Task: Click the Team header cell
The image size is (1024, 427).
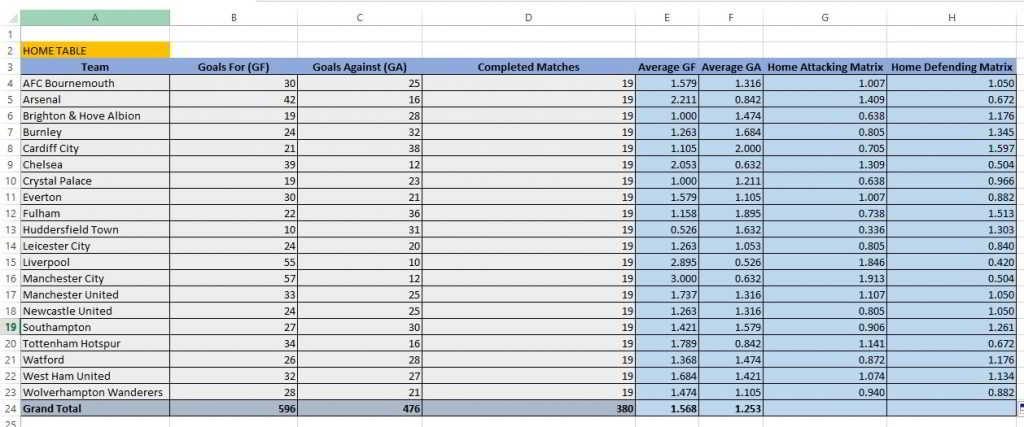Action: (x=95, y=67)
